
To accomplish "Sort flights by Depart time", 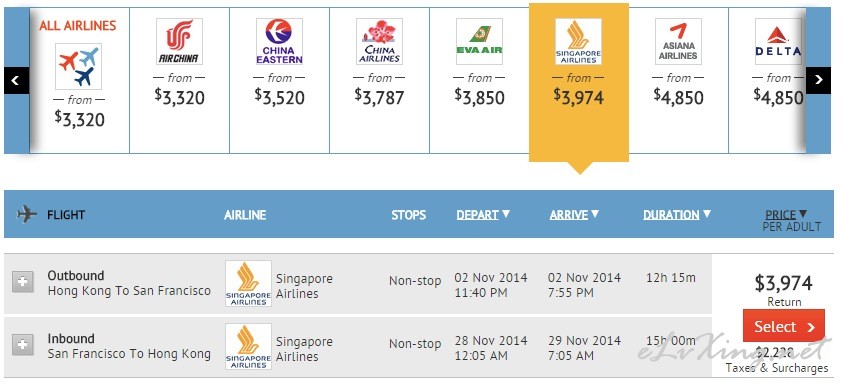I will (483, 214).
